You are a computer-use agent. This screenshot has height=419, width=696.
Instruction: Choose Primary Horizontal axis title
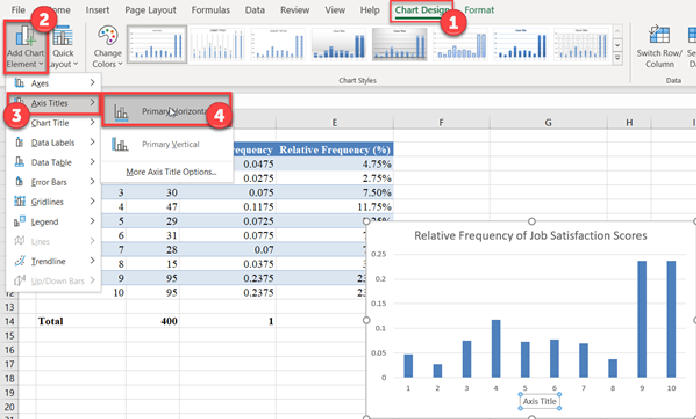coord(167,111)
